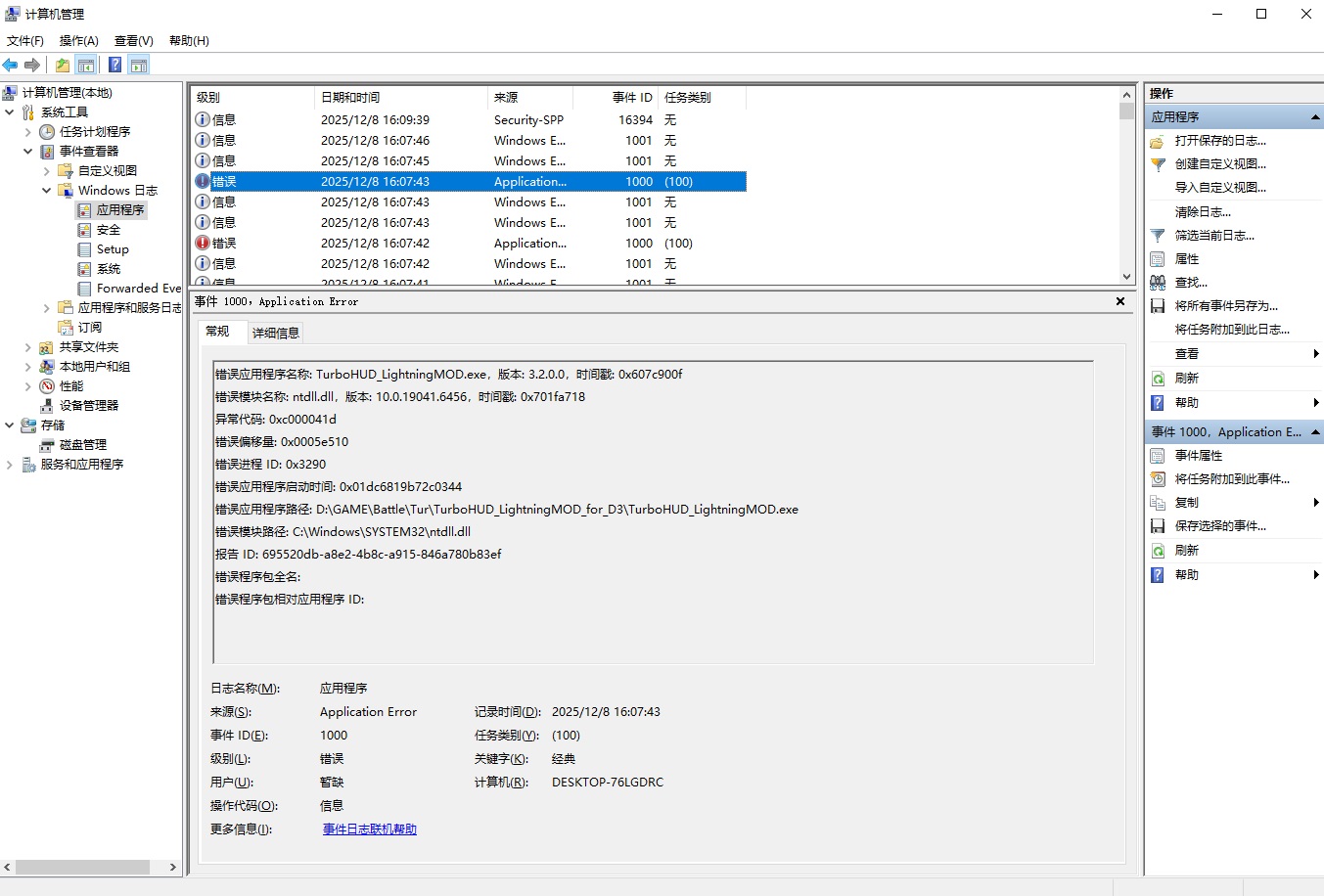Click the back arrow toolbar icon
The height and width of the screenshot is (896, 1324).
pos(11,66)
